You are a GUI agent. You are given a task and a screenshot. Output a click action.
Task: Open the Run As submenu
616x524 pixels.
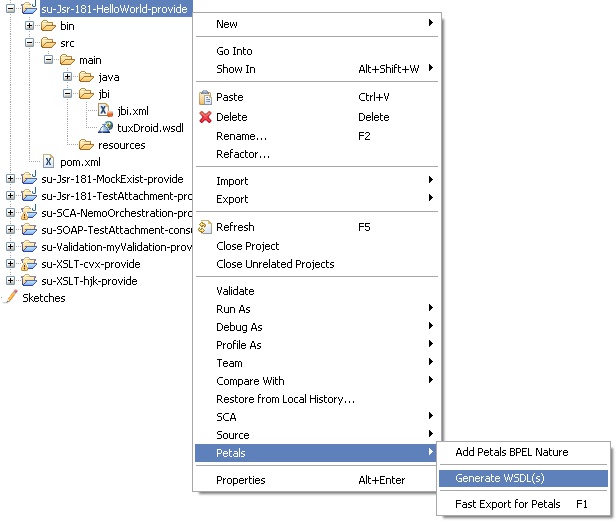[233, 309]
